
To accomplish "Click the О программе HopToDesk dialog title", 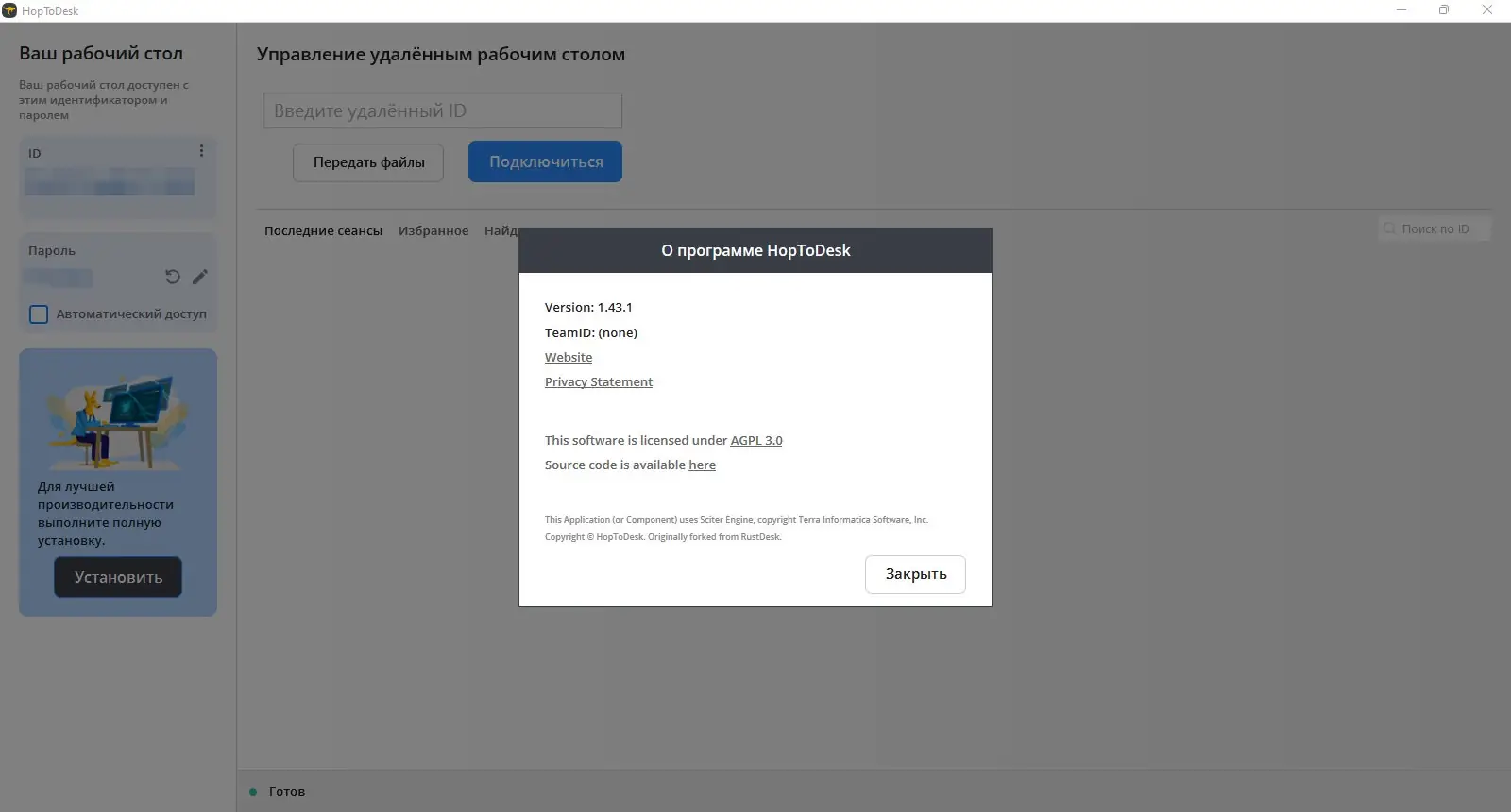I will (755, 250).
